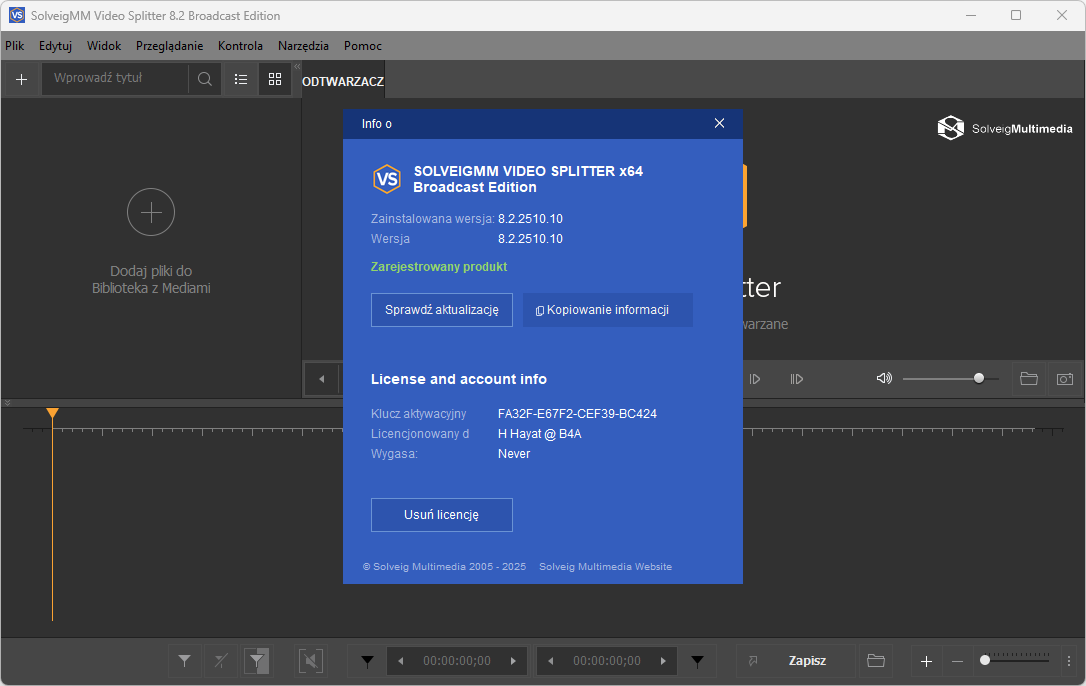
Task: Zoom in timeline with plus icon
Action: (926, 662)
